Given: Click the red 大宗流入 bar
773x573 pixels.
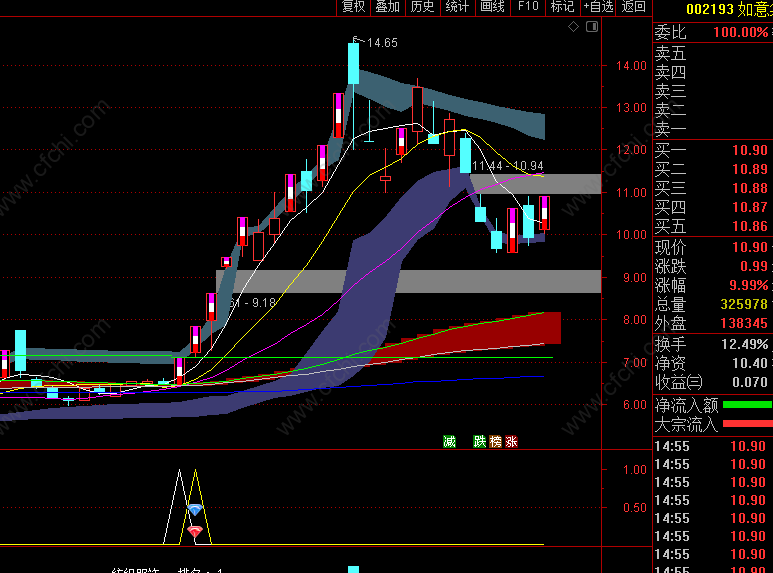Looking at the screenshot, I should 747,424.
